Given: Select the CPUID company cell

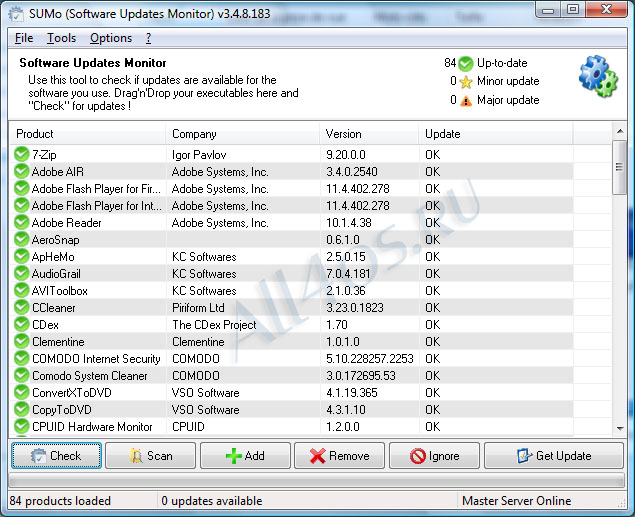Looking at the screenshot, I should pyautogui.click(x=243, y=426).
